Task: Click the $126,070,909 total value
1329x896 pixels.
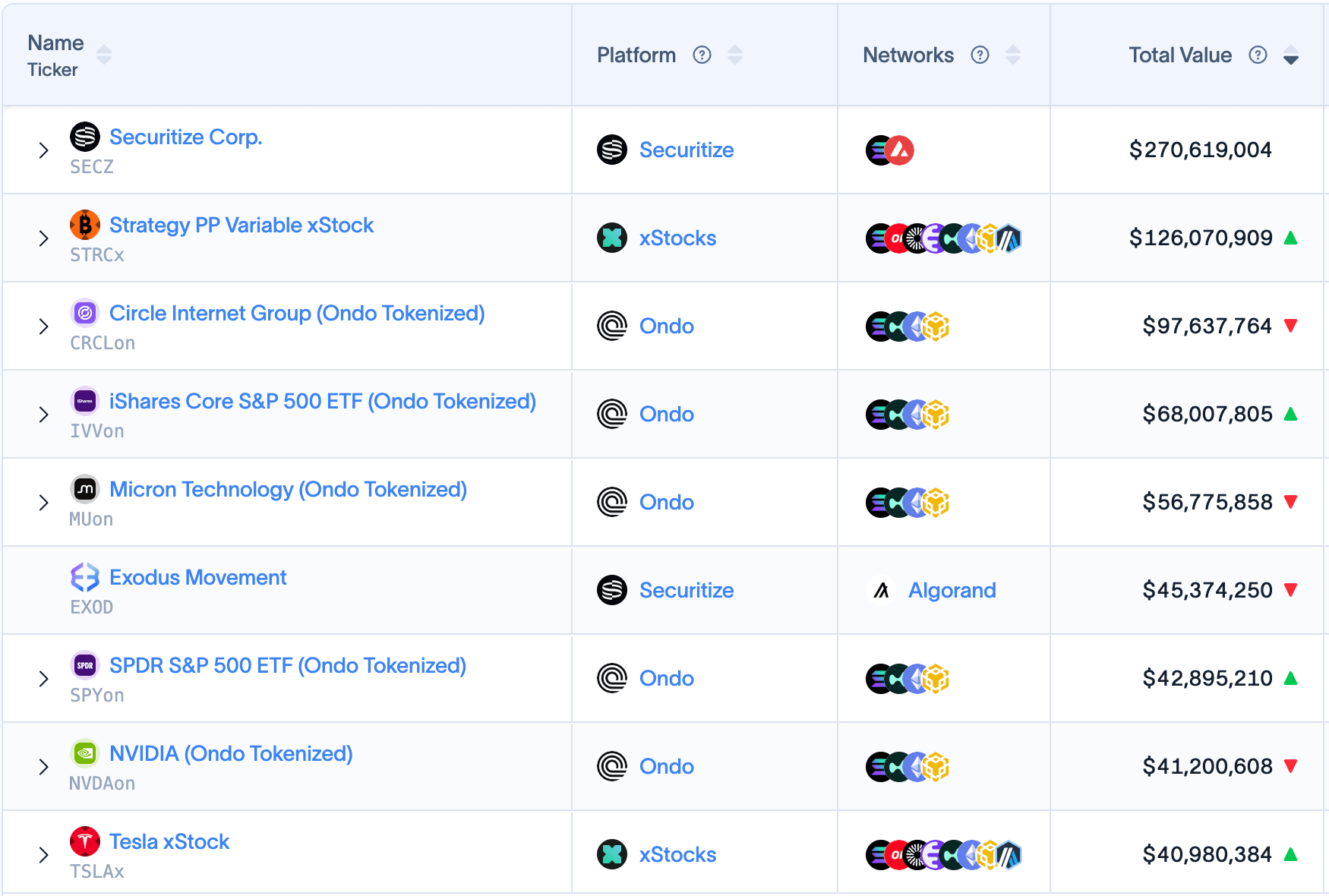Action: pos(1201,238)
